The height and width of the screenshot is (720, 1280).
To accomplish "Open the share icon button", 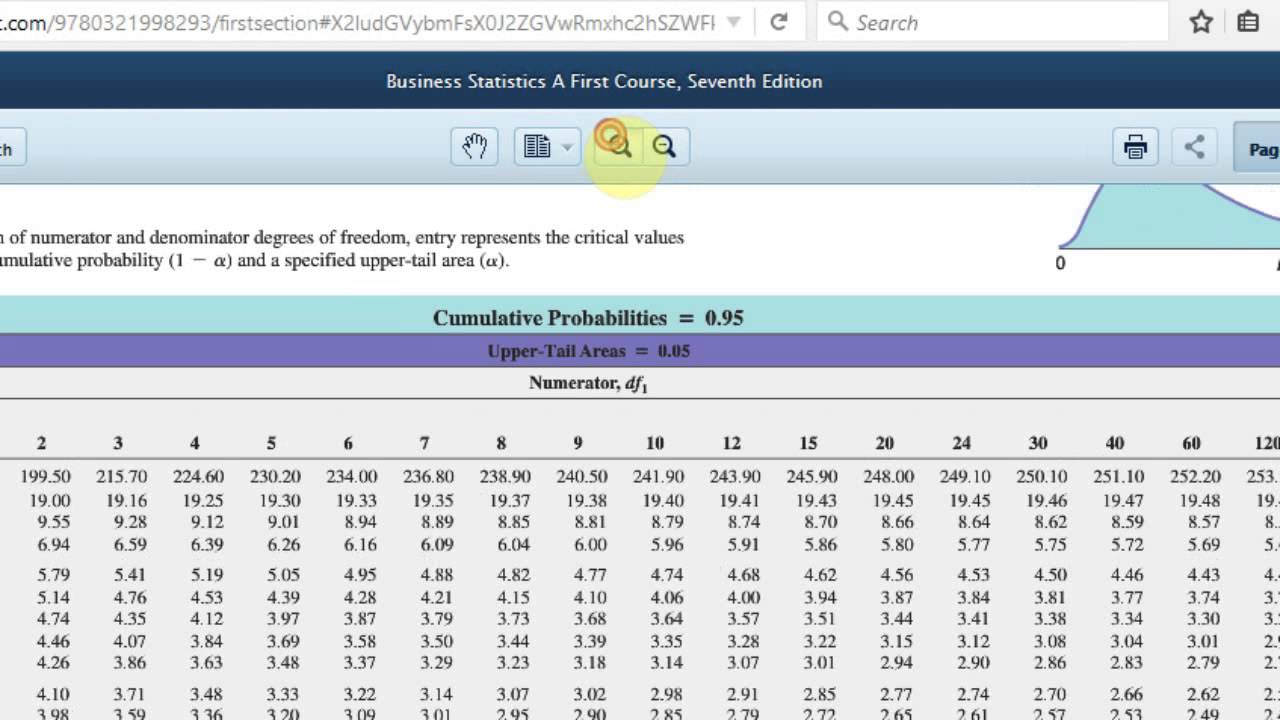I will [1194, 148].
